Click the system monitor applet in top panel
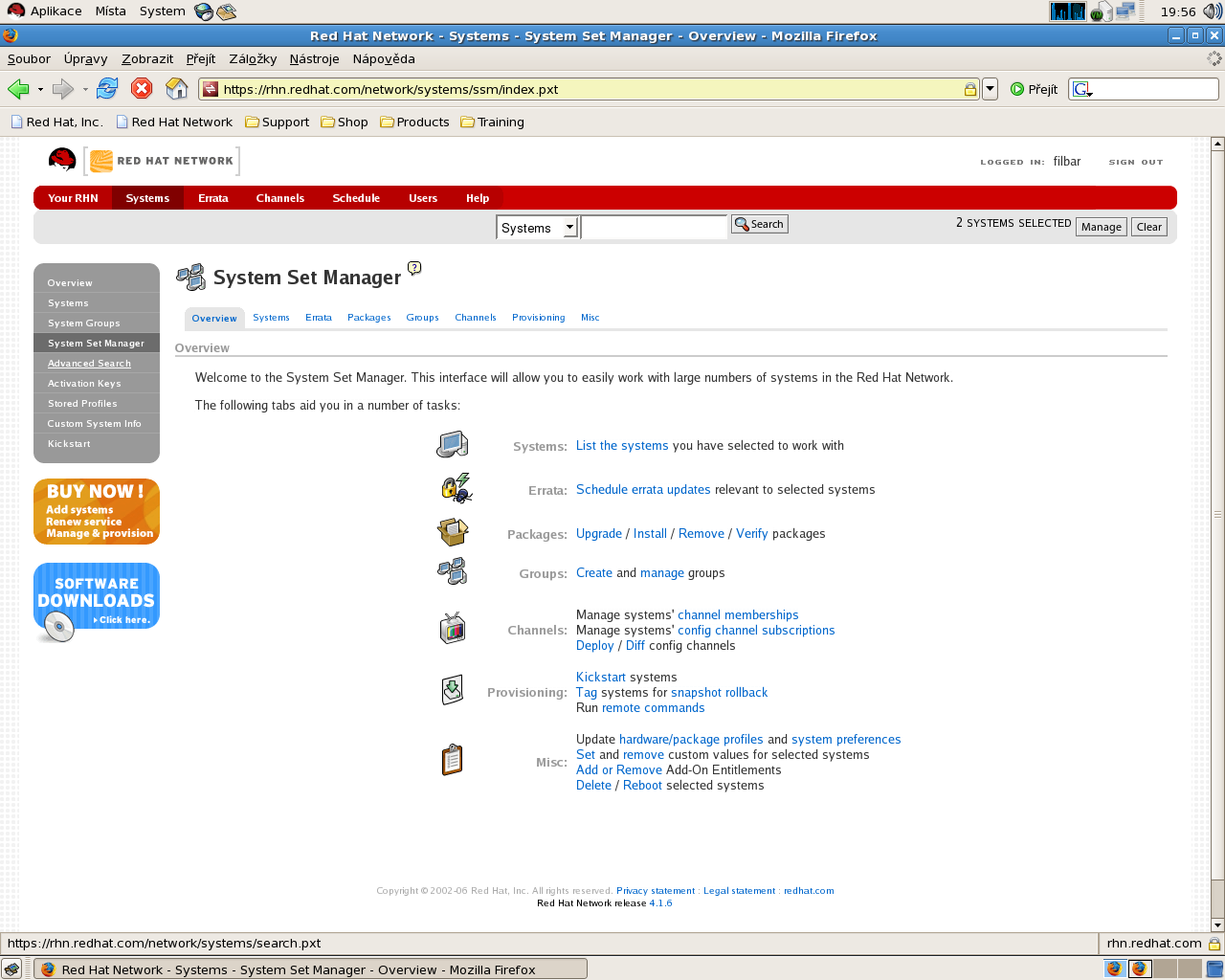Screen dimensions: 1225x980 pyautogui.click(x=1068, y=11)
